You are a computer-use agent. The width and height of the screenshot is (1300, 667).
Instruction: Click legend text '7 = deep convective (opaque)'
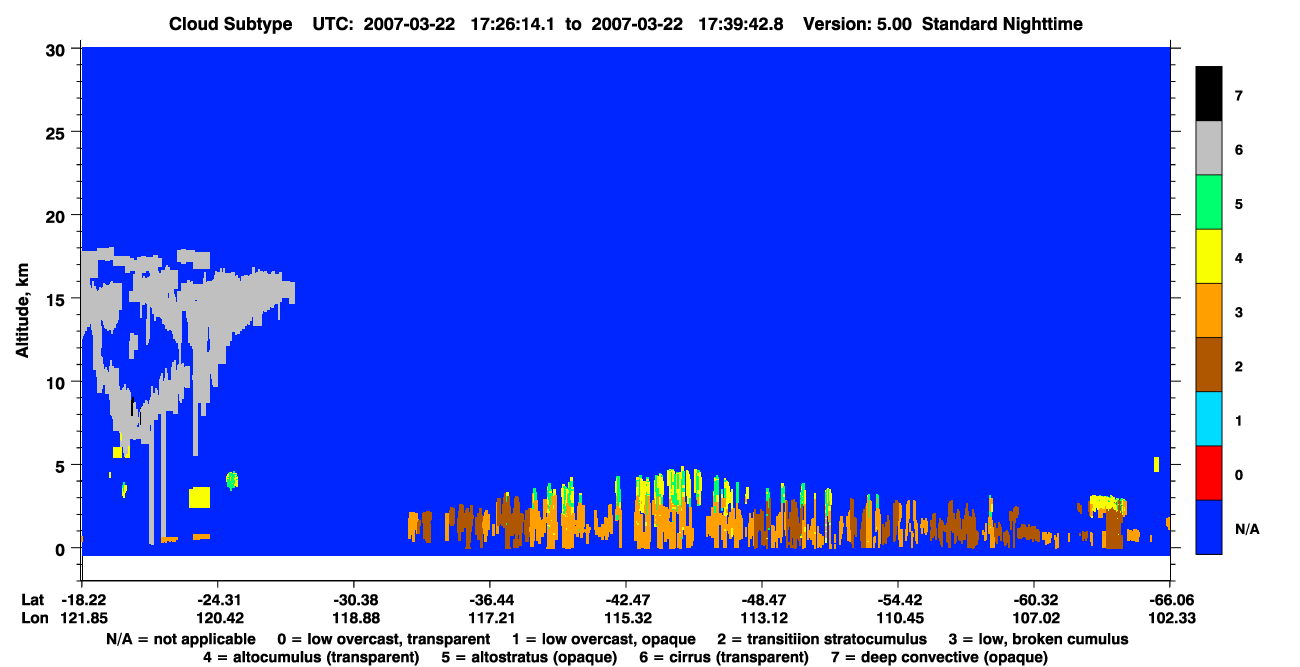click(x=940, y=657)
